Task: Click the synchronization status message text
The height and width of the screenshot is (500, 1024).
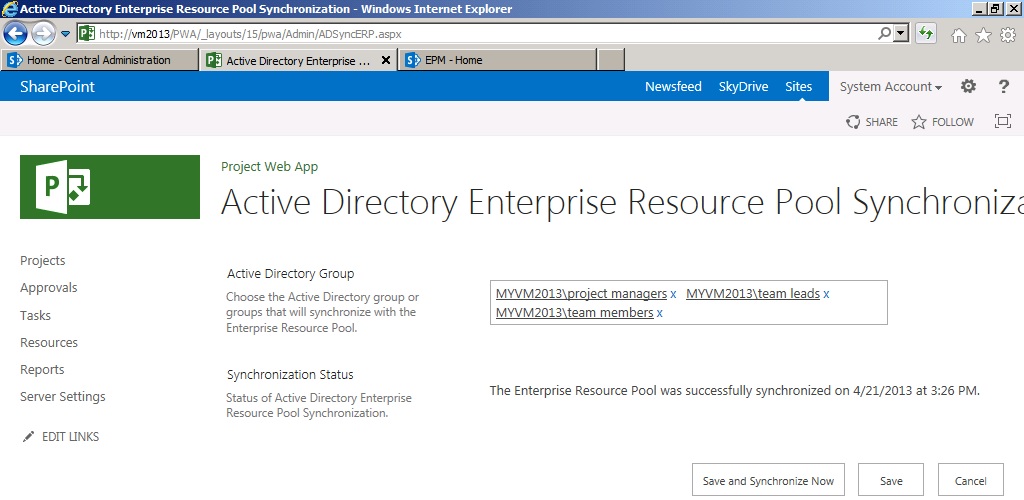Action: click(735, 391)
